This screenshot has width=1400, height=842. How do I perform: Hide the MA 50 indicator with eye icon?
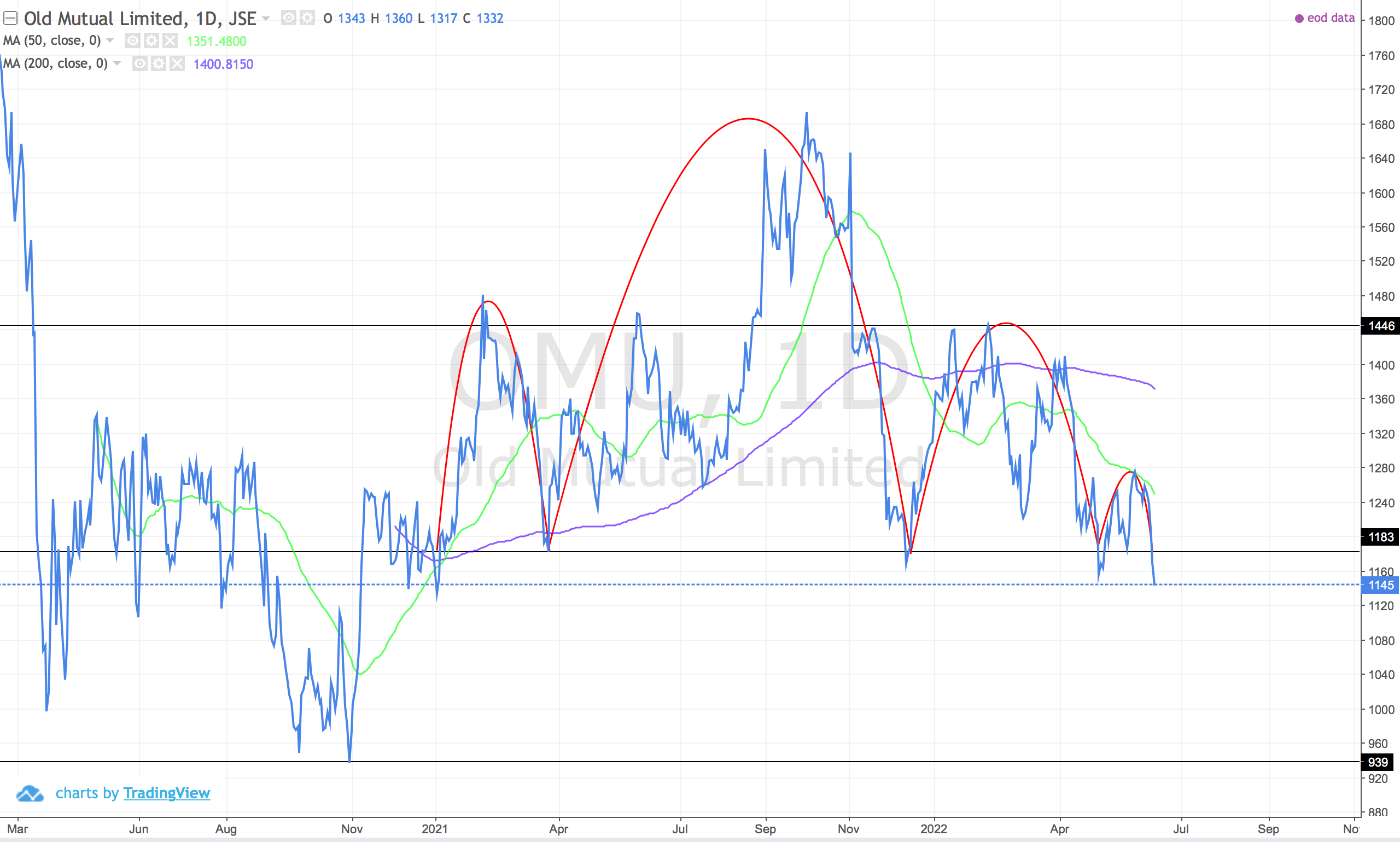pos(133,41)
